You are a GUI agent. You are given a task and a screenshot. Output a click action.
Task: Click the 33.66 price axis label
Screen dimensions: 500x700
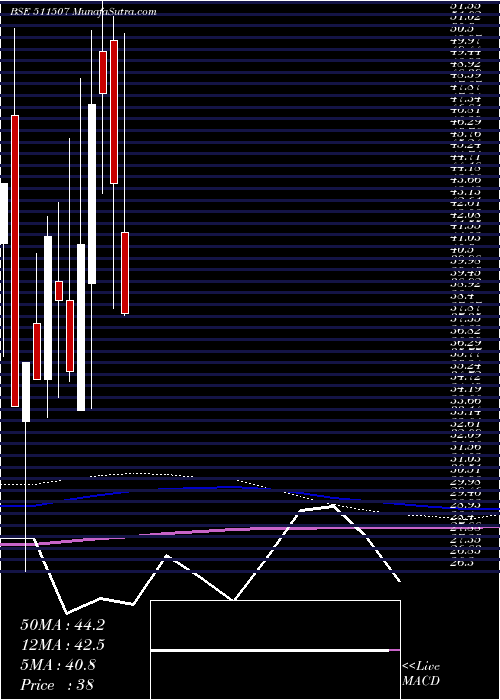[x=465, y=400]
